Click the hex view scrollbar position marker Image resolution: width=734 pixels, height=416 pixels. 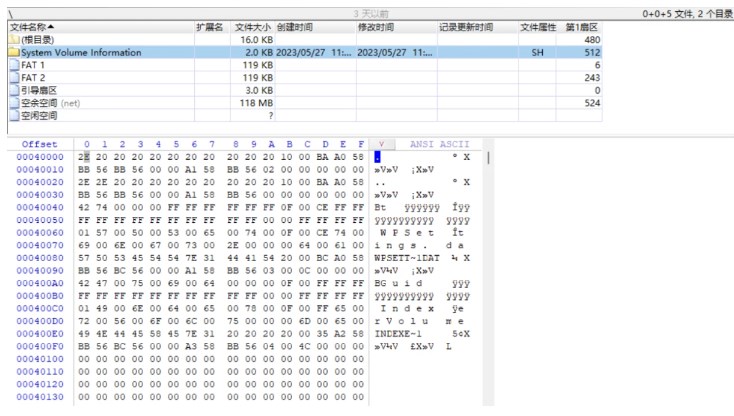point(488,157)
